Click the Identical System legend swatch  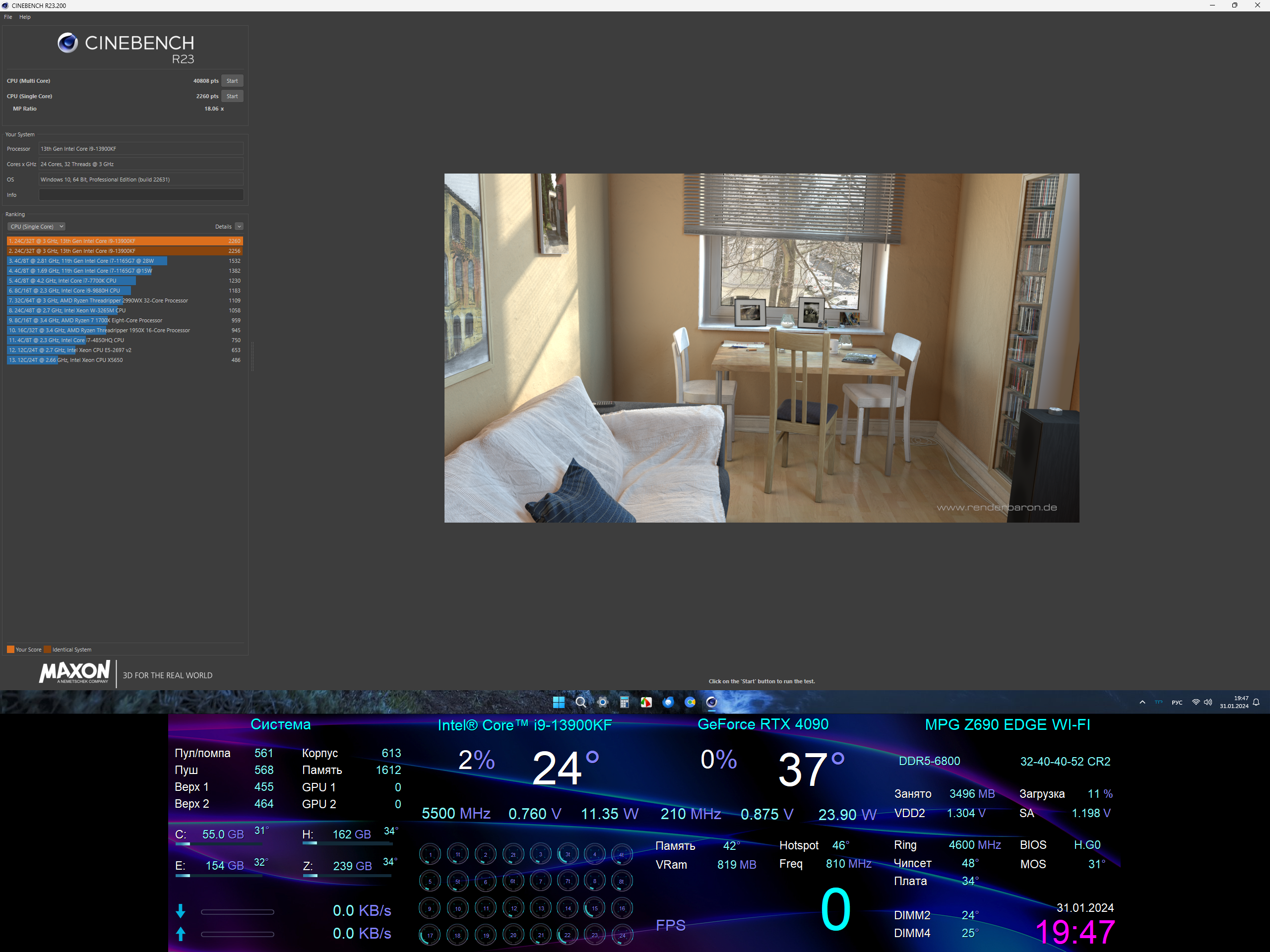[48, 650]
